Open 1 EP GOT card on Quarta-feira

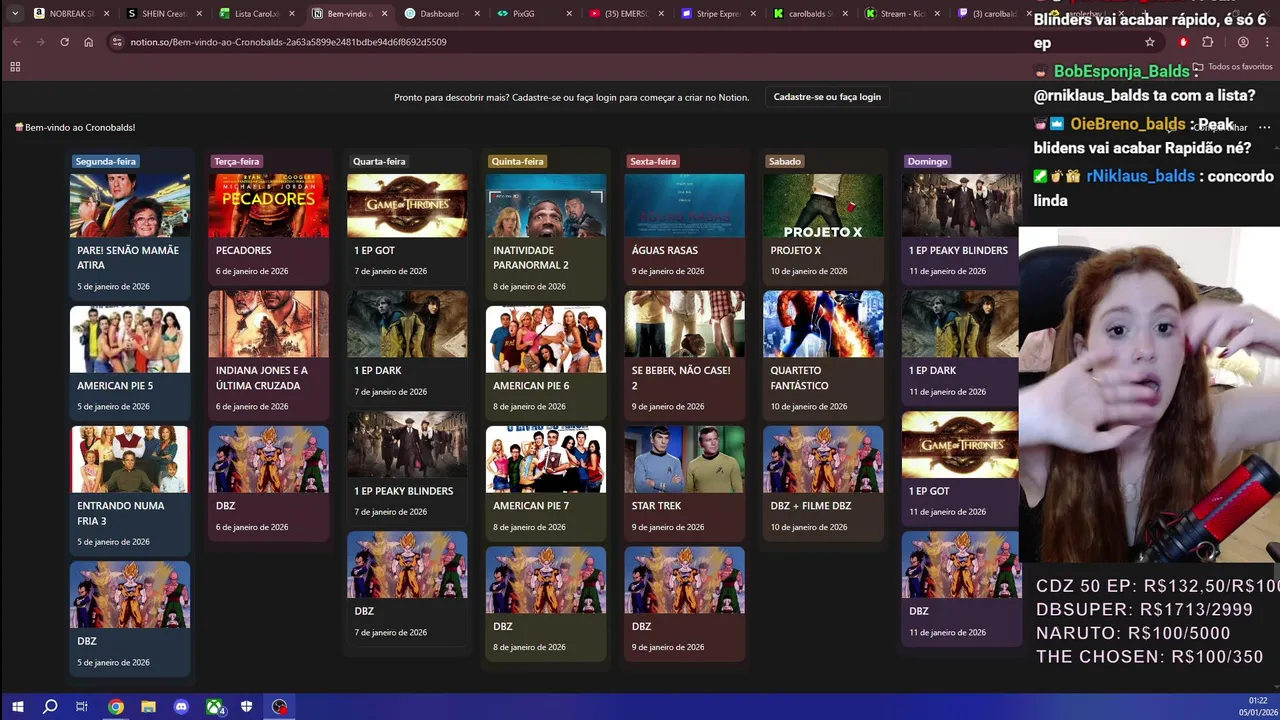coord(407,228)
